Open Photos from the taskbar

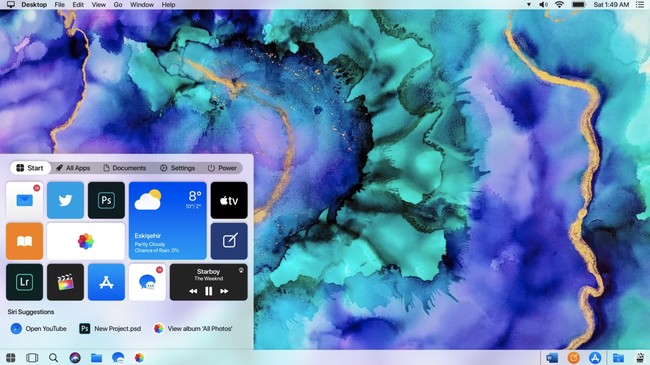tap(139, 358)
